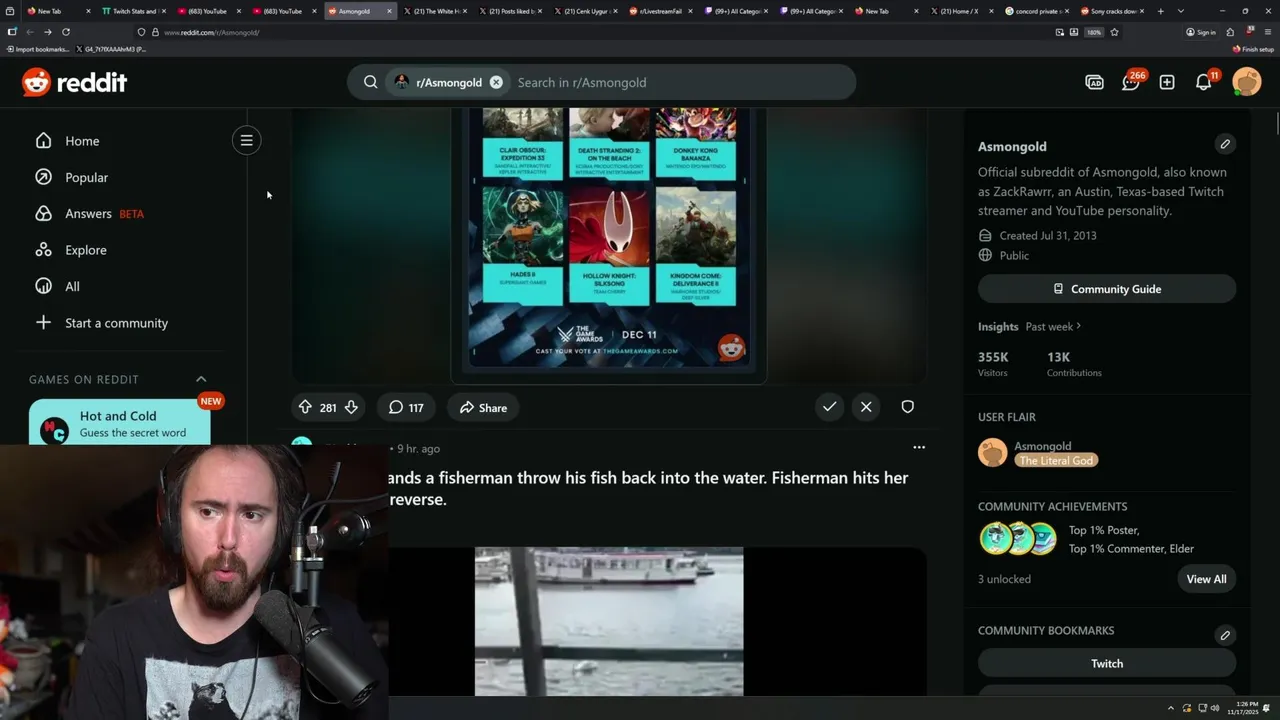Image resolution: width=1280 pixels, height=720 pixels.
Task: Remove post with X mod icon
Action: (x=866, y=407)
